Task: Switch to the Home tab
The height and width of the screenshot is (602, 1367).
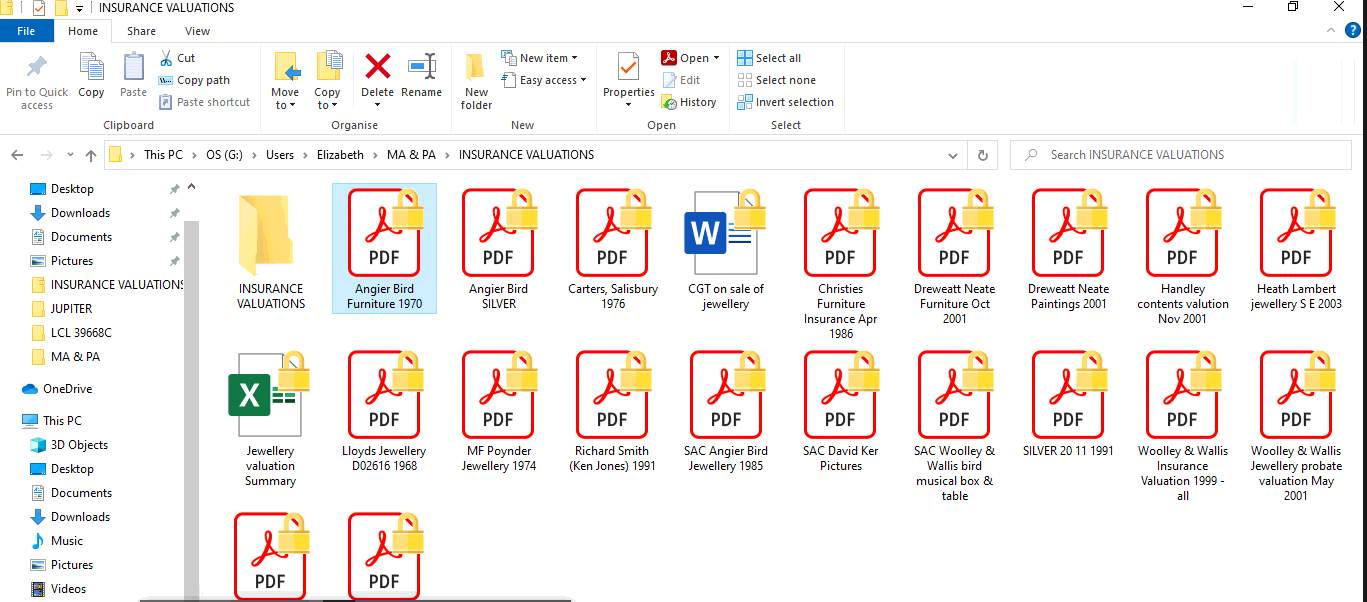Action: point(83,31)
